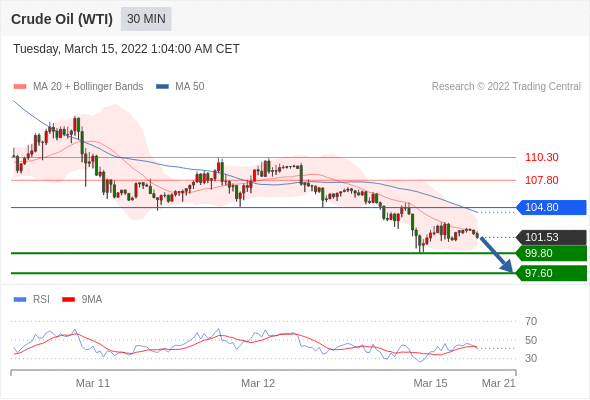Viewport: 590px width, 400px height.
Task: Click the green 99.80 support price tag
Action: coord(551,253)
